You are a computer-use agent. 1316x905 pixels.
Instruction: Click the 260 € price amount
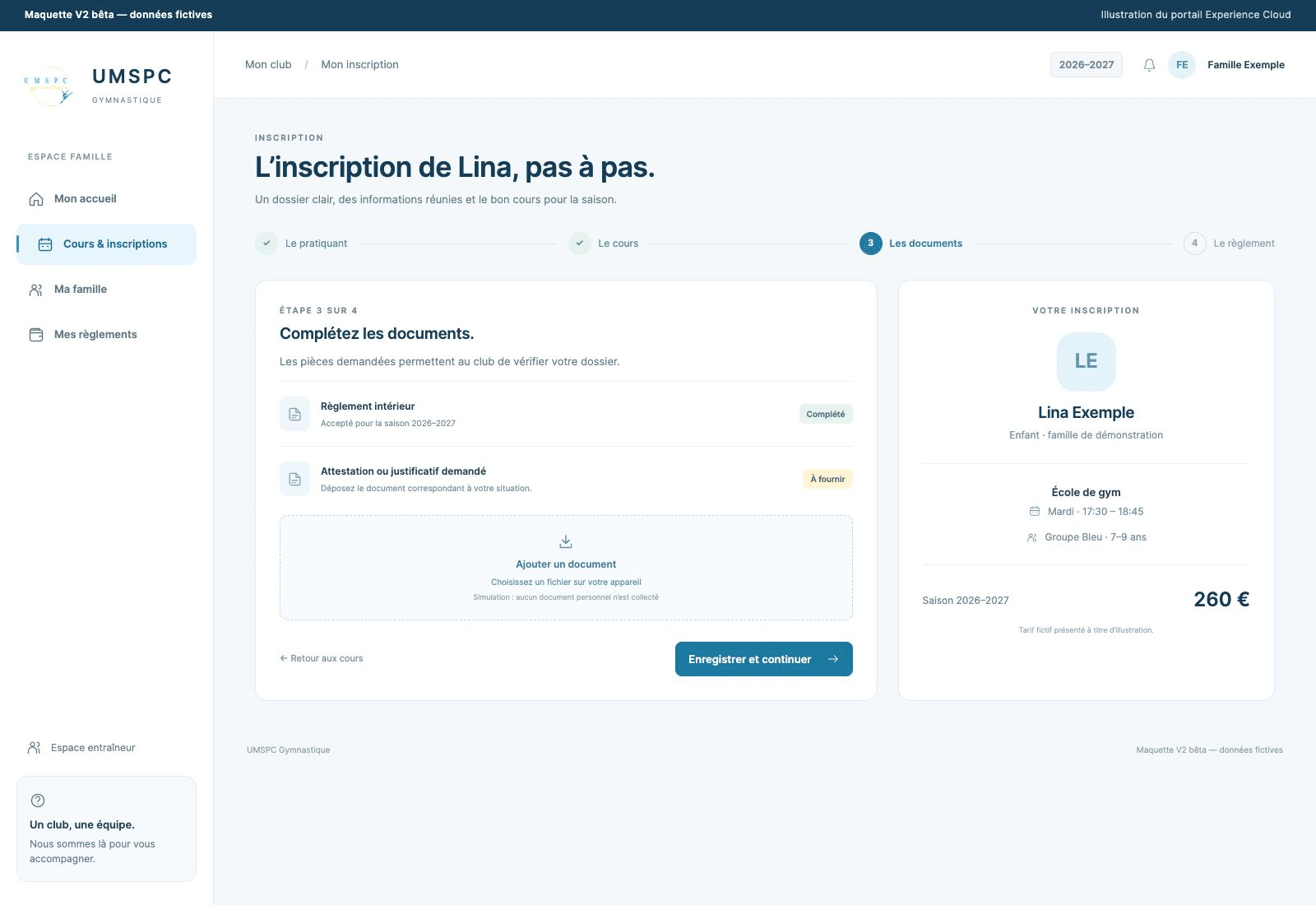pyautogui.click(x=1221, y=600)
